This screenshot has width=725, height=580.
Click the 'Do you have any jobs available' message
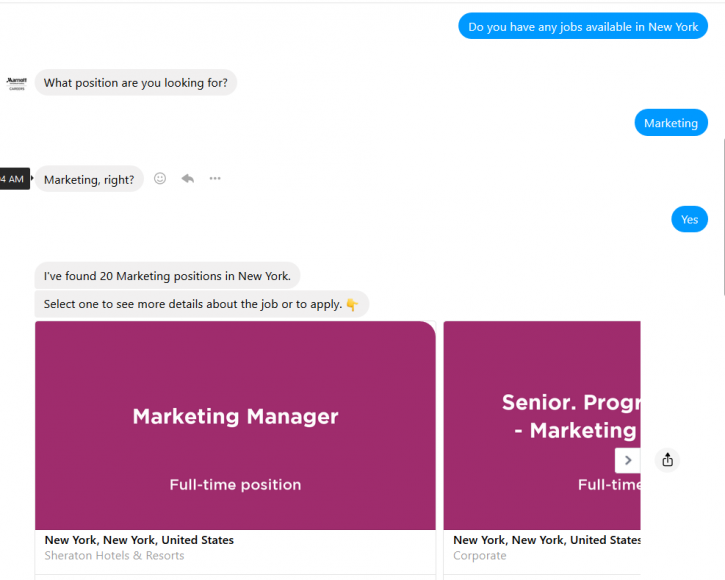click(x=583, y=27)
